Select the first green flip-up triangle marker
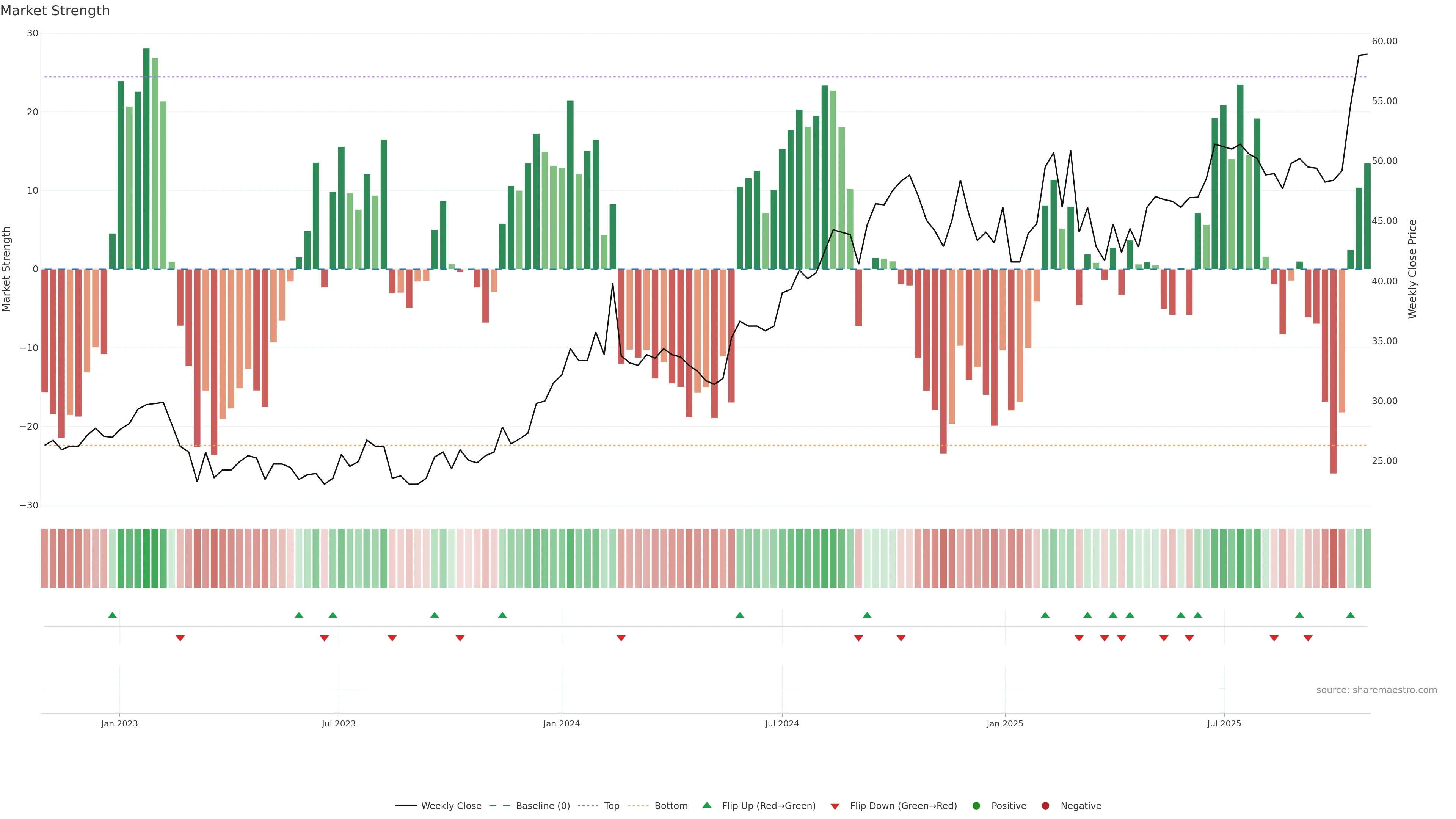The width and height of the screenshot is (1456, 819). (113, 615)
